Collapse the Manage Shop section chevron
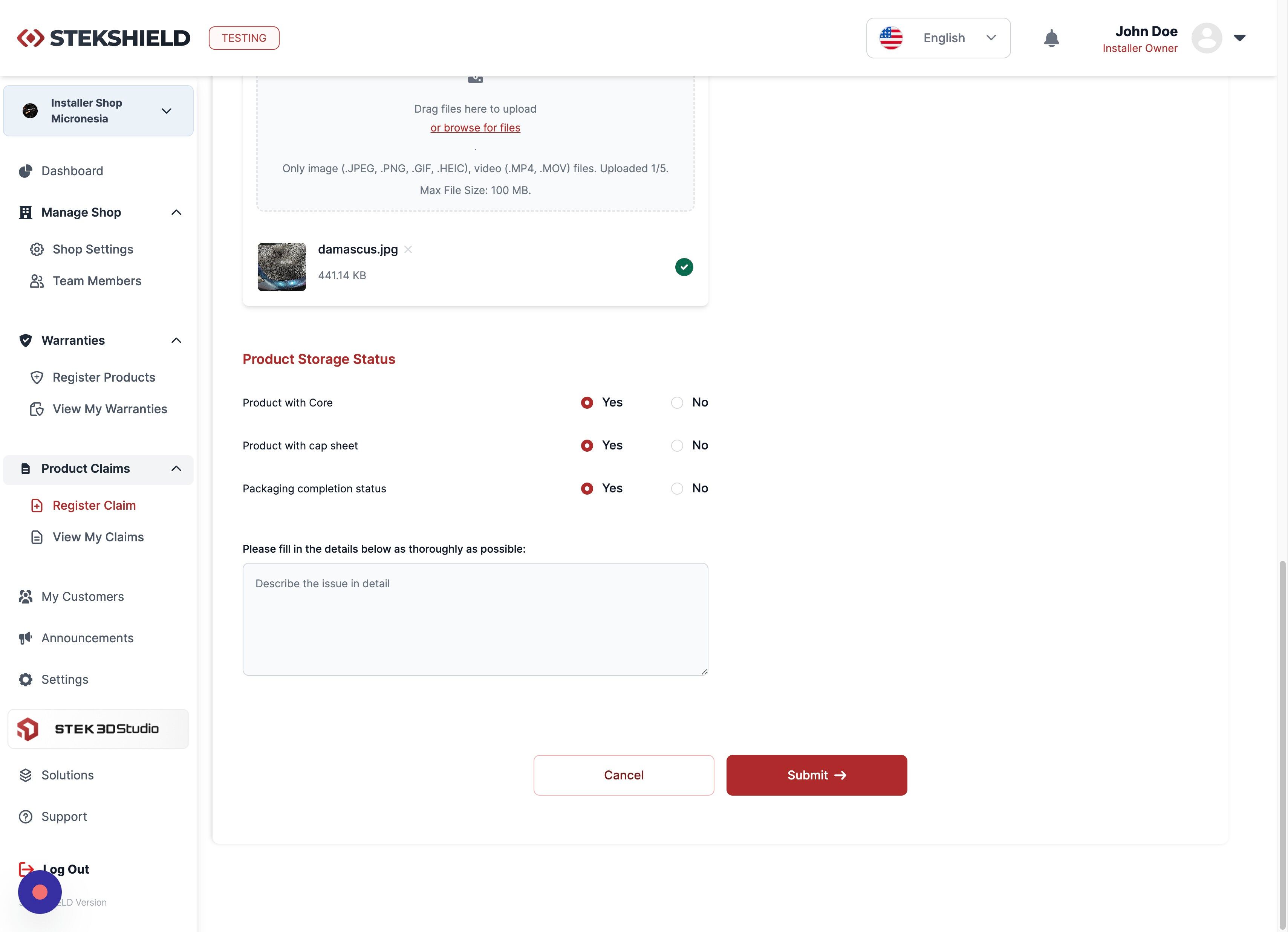Screen dimensions: 1288x932 pyautogui.click(x=176, y=212)
